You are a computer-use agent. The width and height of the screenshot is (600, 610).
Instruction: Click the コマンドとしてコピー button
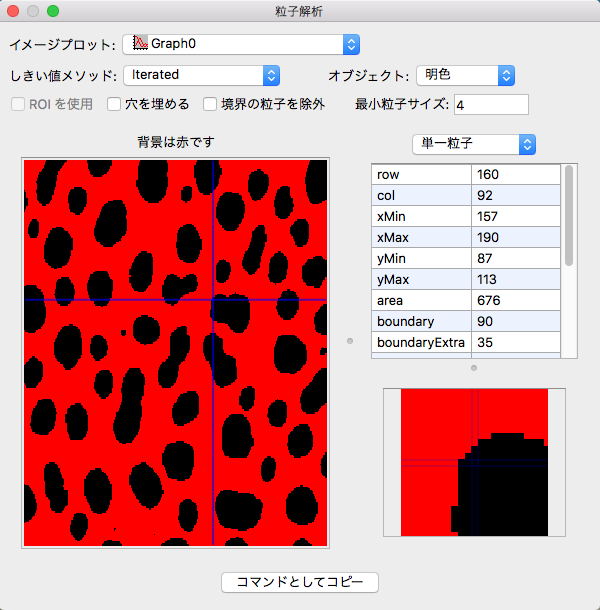tap(300, 582)
